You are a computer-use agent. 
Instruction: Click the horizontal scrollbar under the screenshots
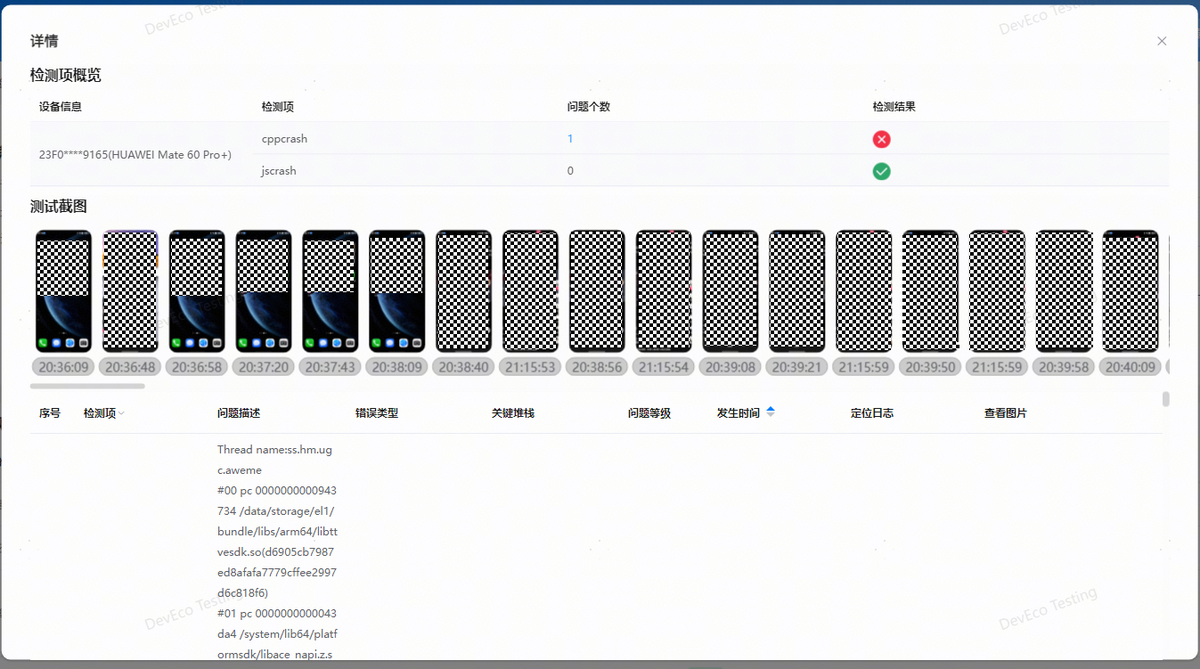pyautogui.click(x=87, y=386)
